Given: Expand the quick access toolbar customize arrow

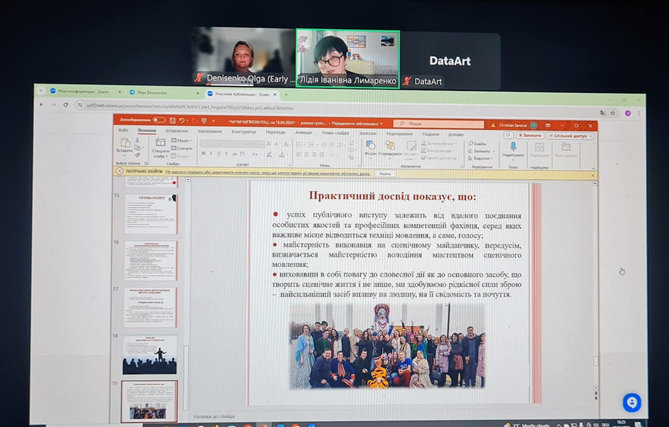Looking at the screenshot, I should [213, 121].
